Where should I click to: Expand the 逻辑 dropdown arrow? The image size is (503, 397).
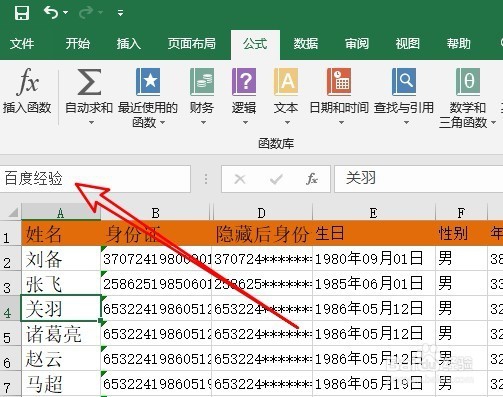click(245, 123)
